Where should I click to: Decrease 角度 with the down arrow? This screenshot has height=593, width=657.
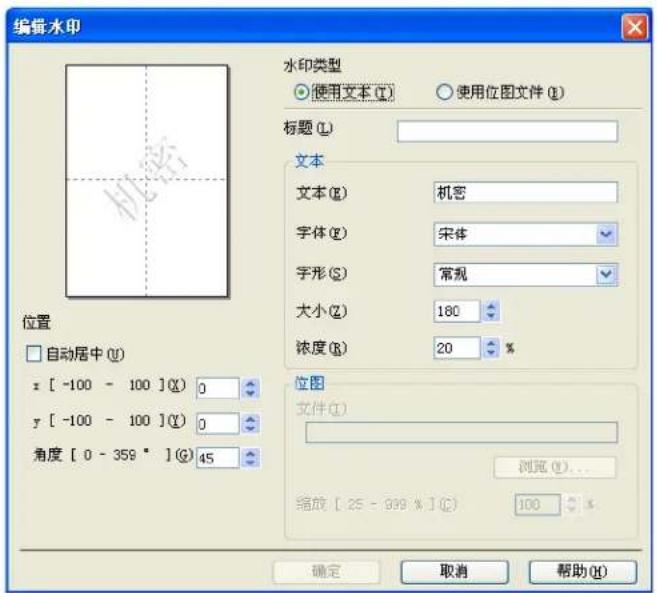(x=251, y=462)
